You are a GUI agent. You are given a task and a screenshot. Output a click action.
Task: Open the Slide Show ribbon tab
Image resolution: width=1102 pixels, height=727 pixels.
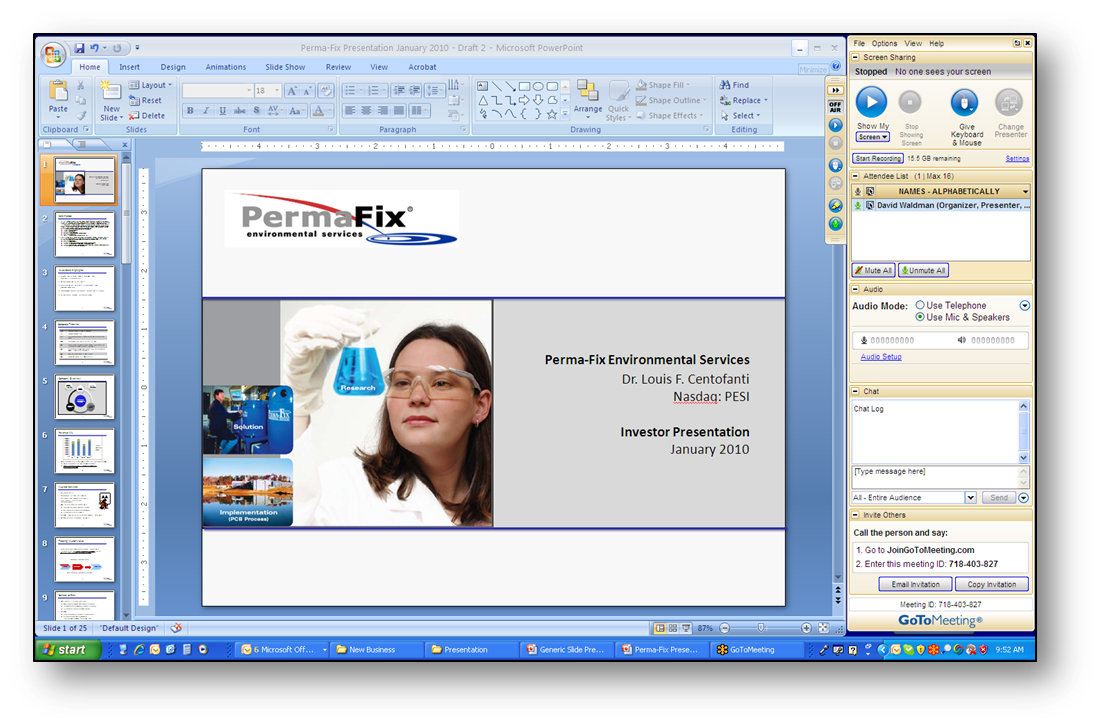point(285,67)
